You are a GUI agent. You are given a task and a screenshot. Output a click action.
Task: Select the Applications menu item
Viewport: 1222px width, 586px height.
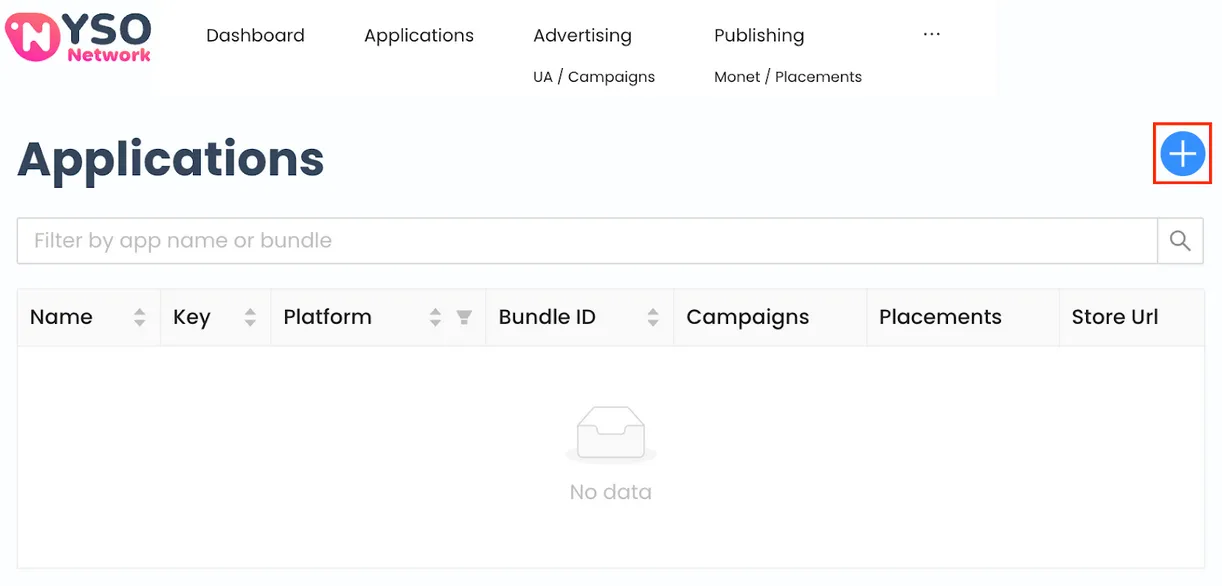coord(419,35)
